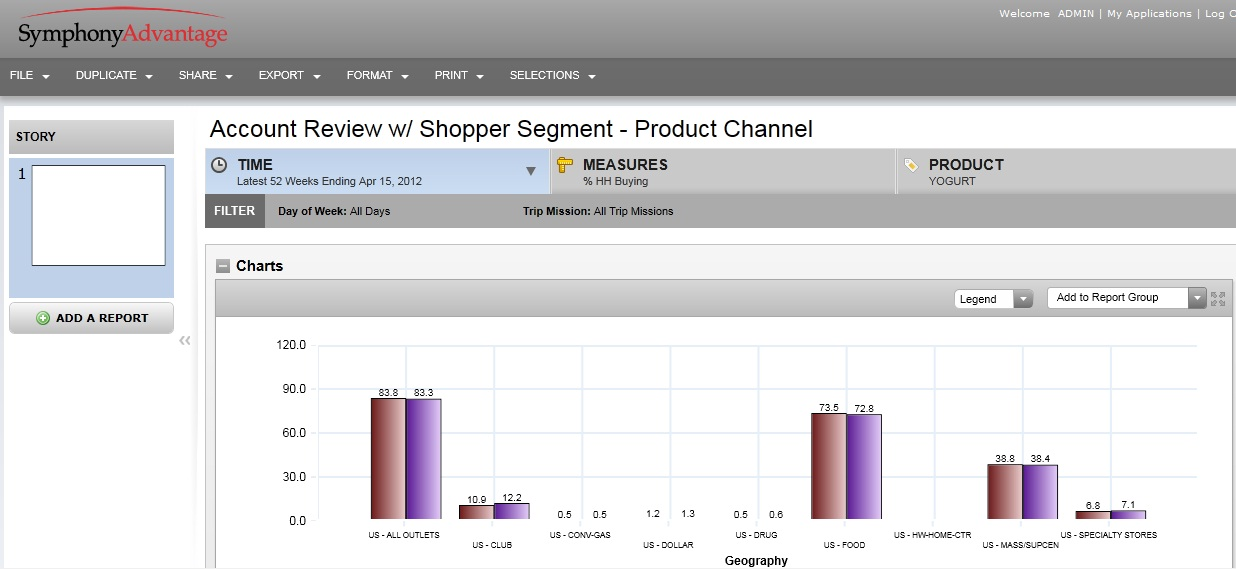The width and height of the screenshot is (1236, 569).
Task: Collapse the story sidebar with double chevron
Action: pyautogui.click(x=185, y=341)
